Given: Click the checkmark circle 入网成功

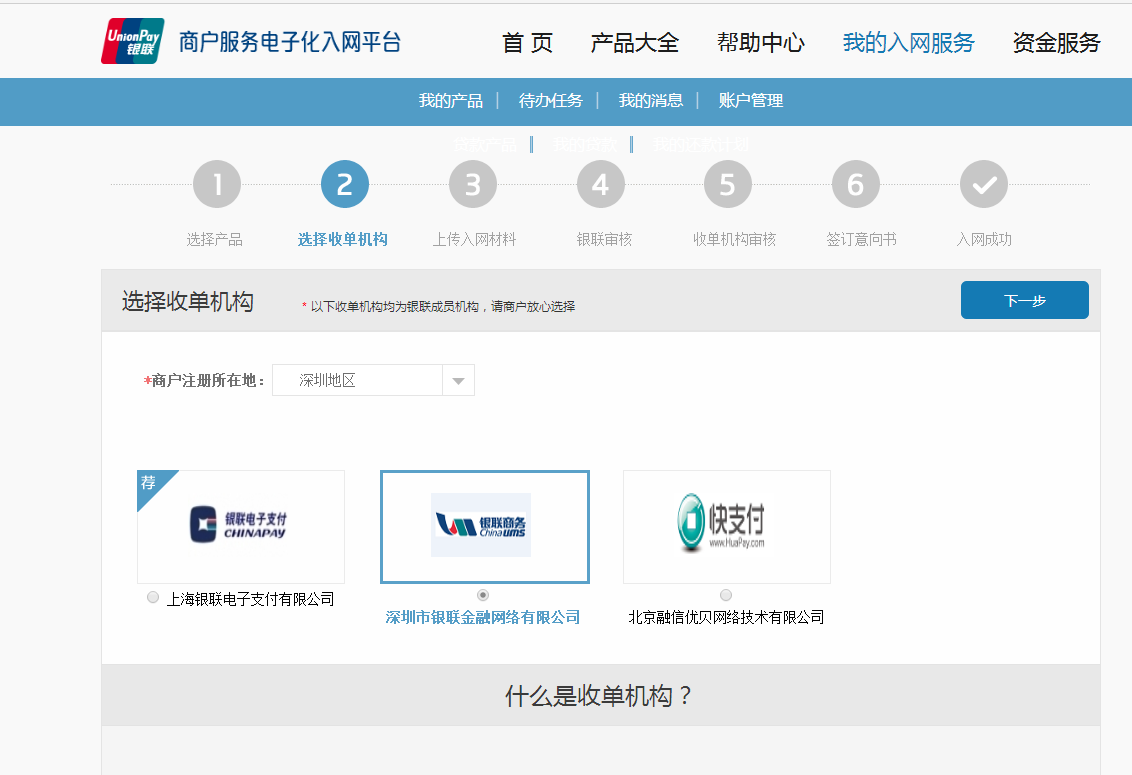Looking at the screenshot, I should 984,185.
